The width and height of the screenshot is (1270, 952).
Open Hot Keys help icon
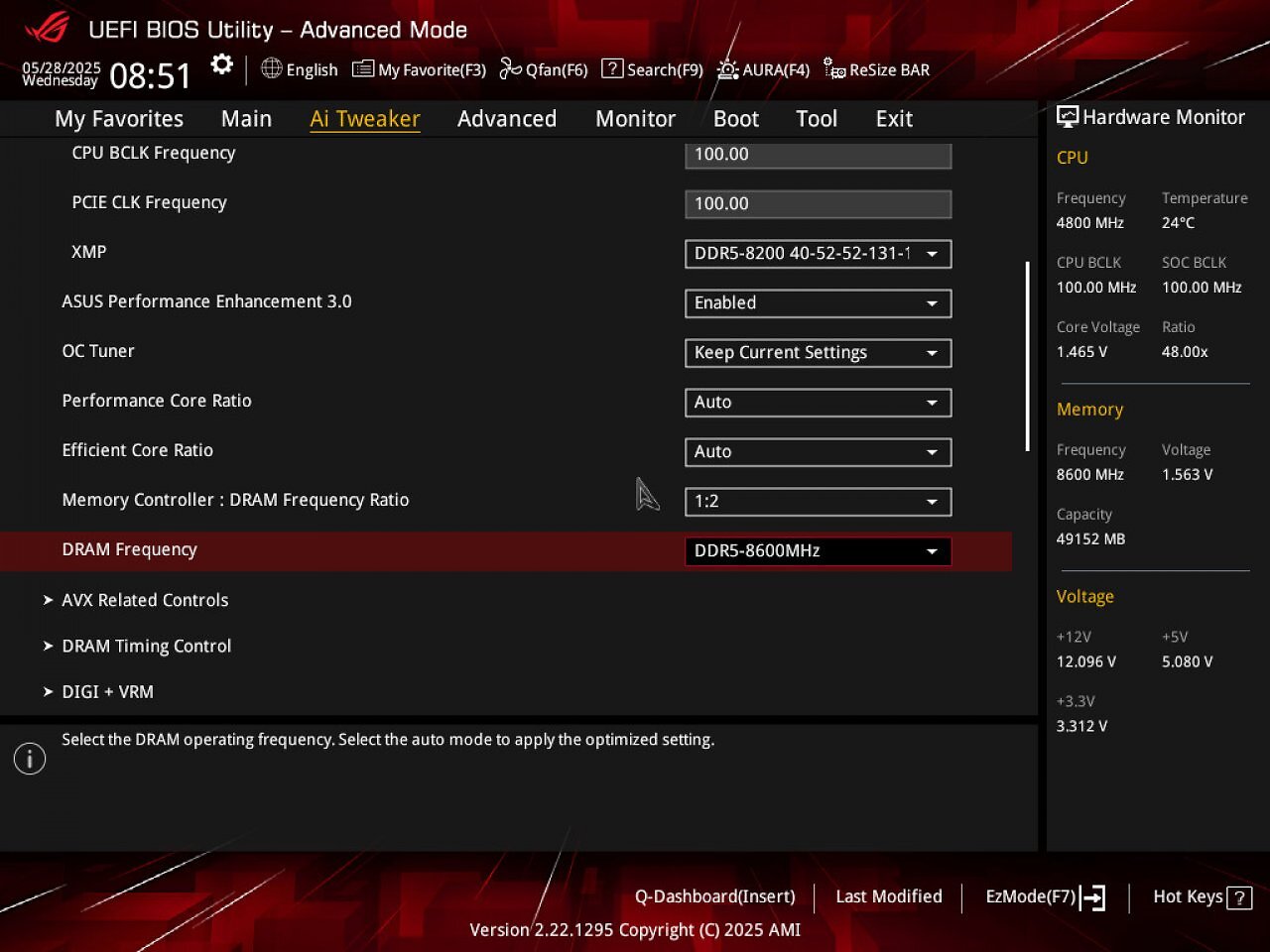point(1239,897)
